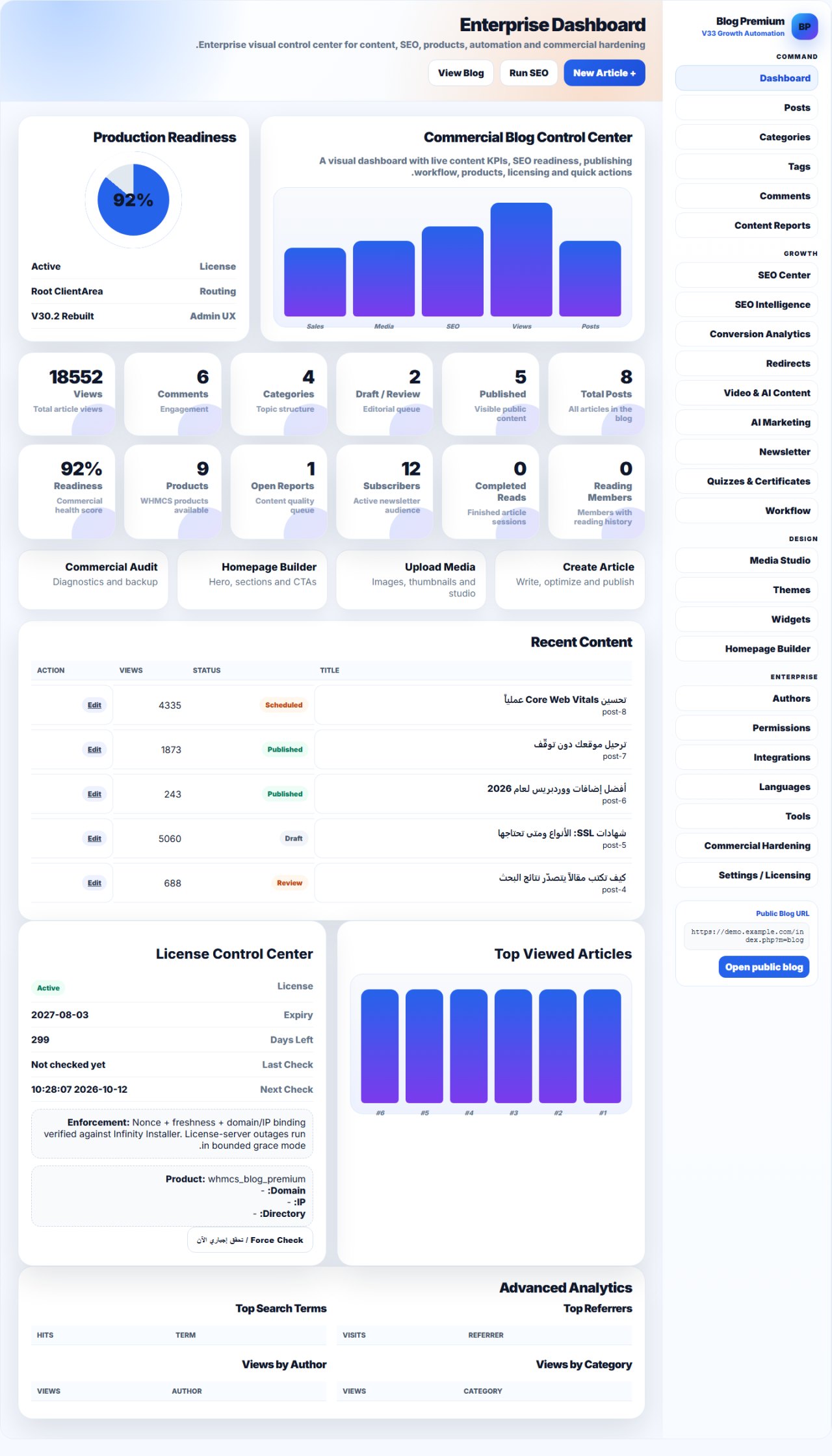The width and height of the screenshot is (832, 1456).
Task: Select Permissions in Enterprise section
Action: tap(746, 728)
